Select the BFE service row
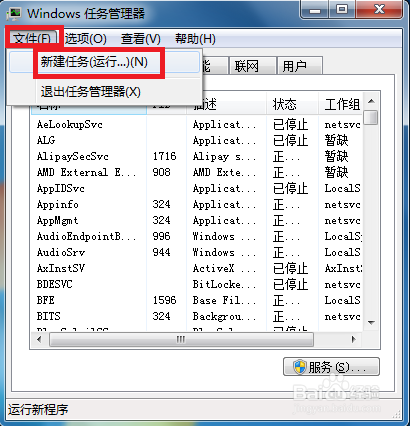The width and height of the screenshot is (410, 426). pyautogui.click(x=197, y=300)
